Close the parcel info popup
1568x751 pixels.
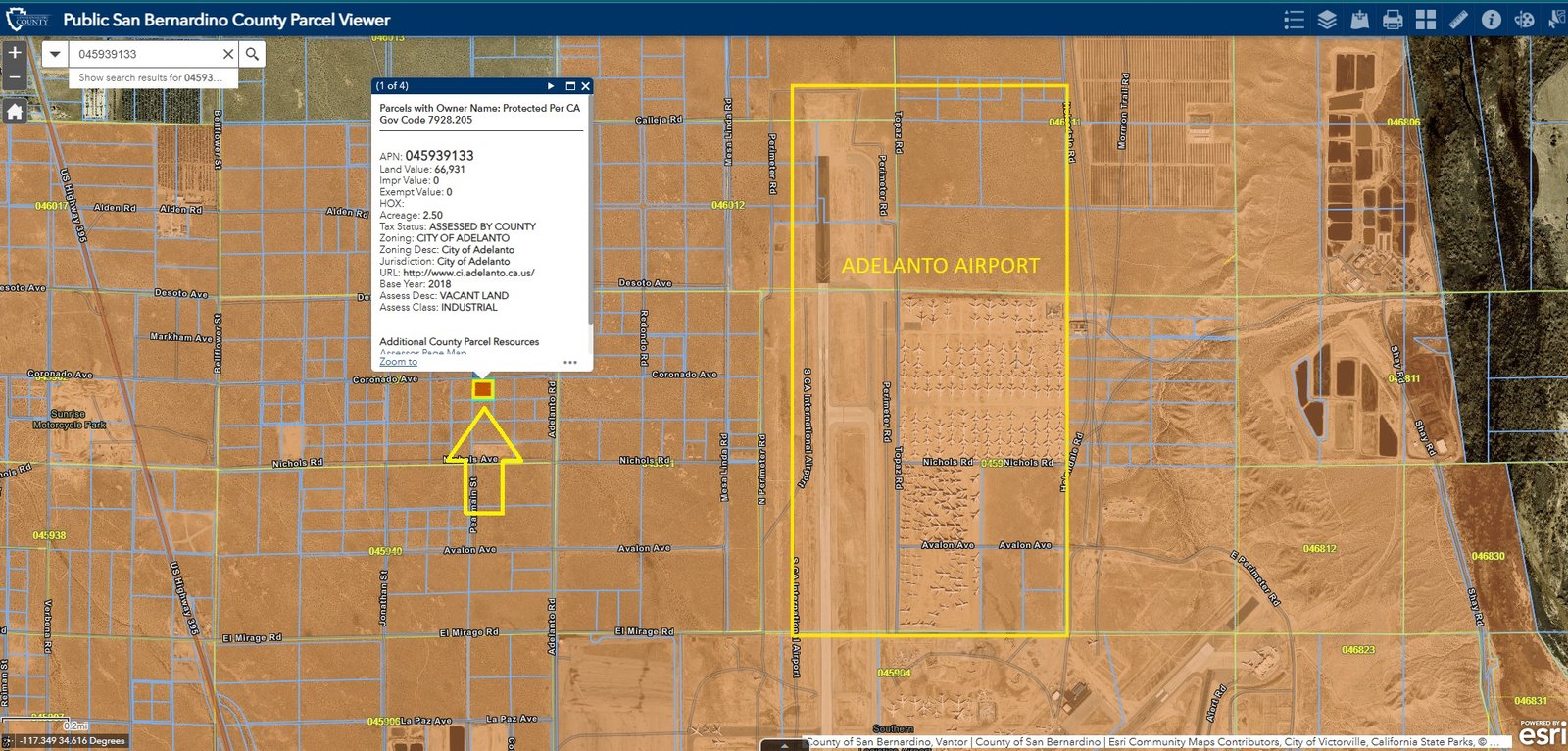point(585,86)
